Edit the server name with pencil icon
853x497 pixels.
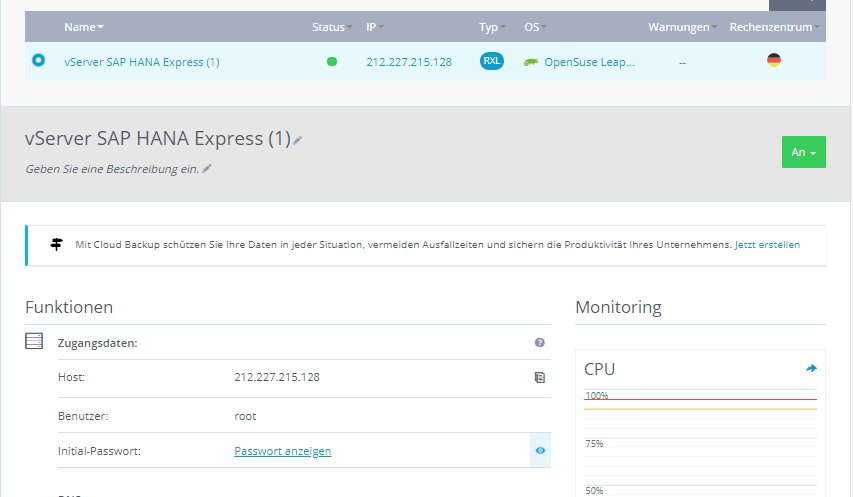pyautogui.click(x=297, y=141)
